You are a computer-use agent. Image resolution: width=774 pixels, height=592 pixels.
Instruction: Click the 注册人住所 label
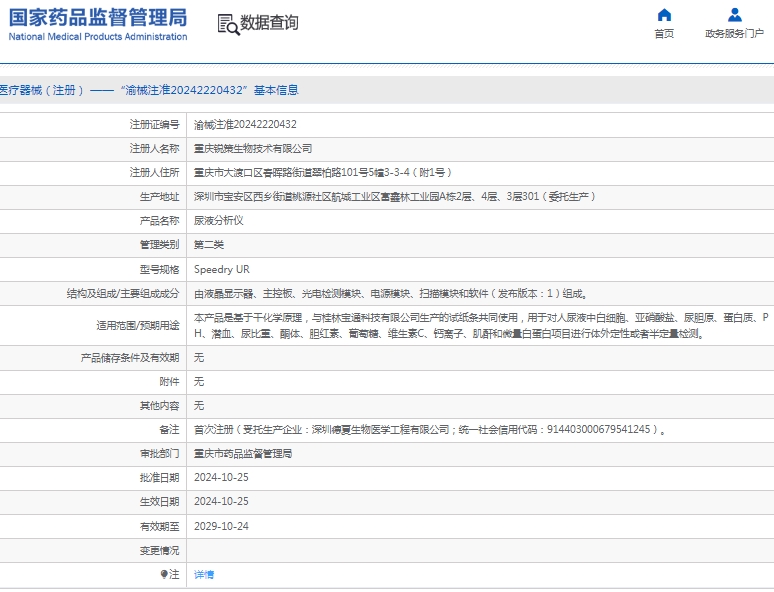[x=155, y=172]
